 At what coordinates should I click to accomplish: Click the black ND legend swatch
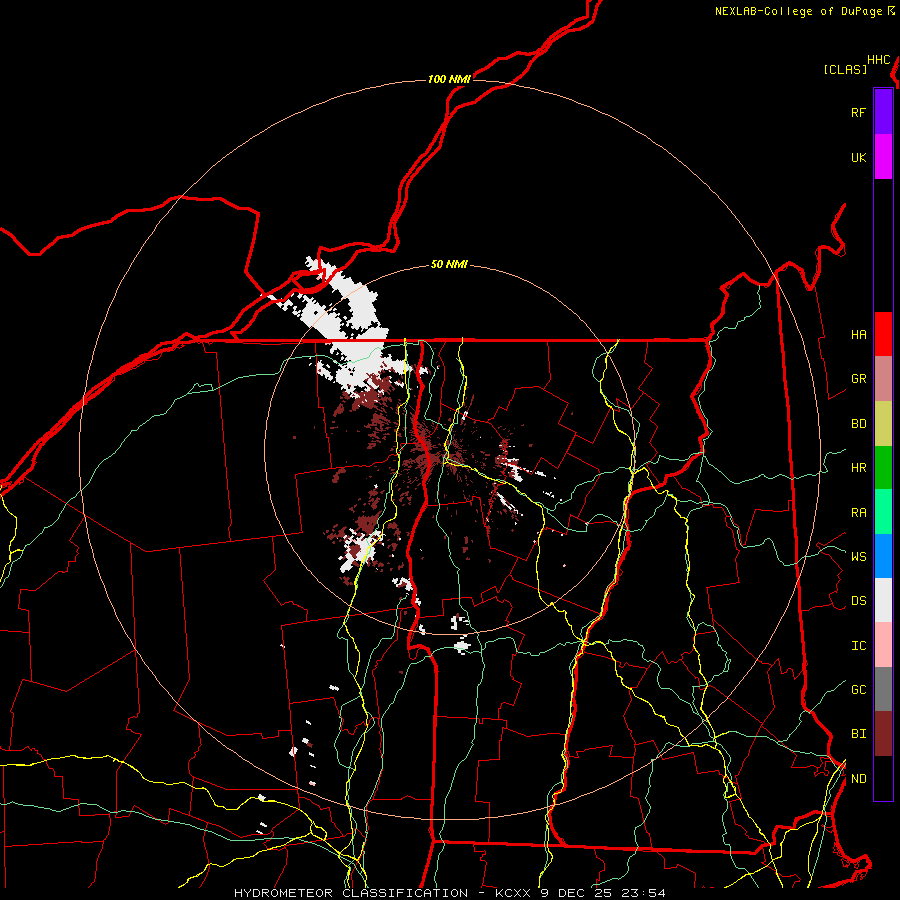tap(883, 778)
